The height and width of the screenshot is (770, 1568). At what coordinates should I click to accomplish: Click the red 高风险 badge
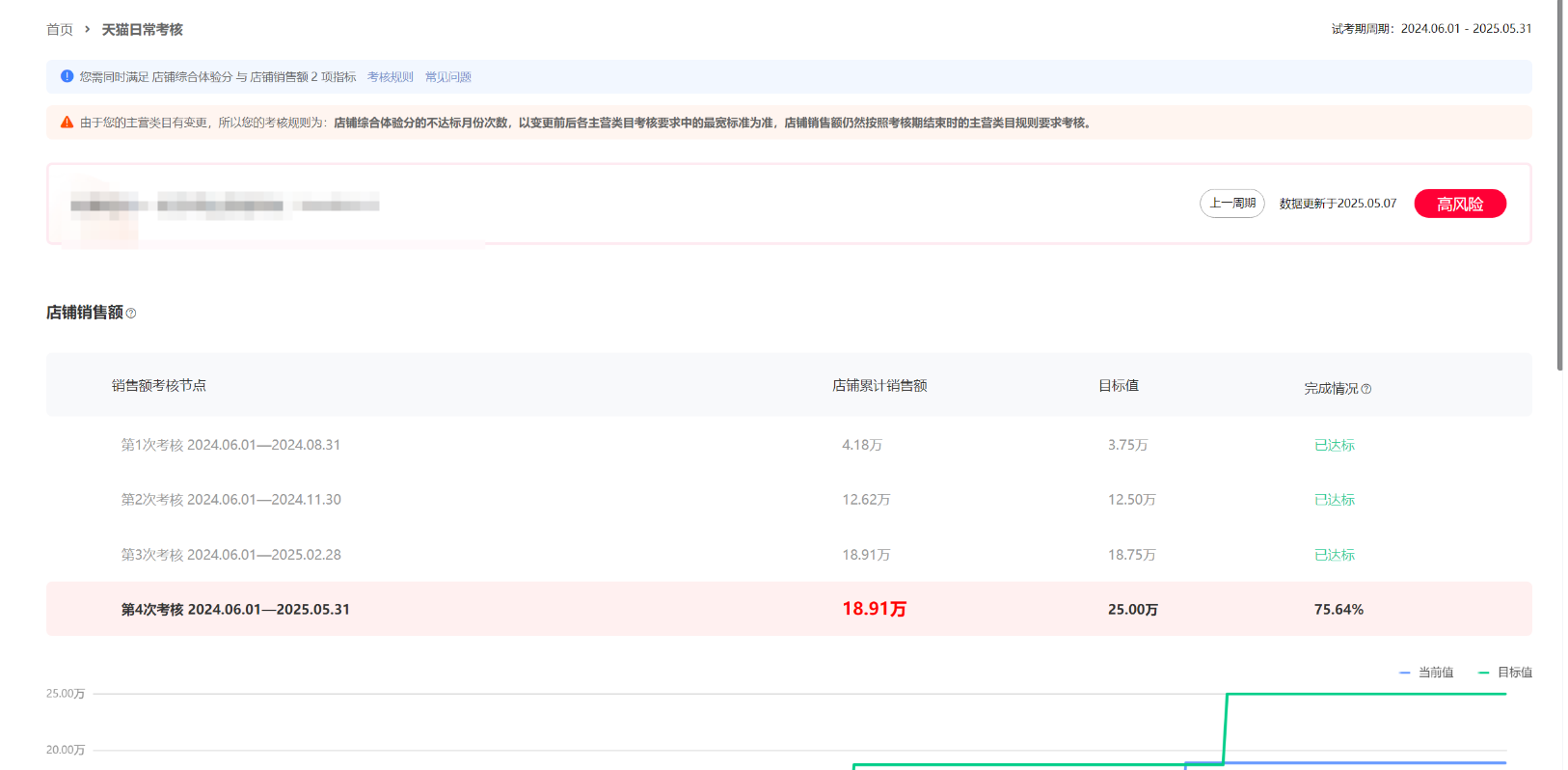1459,204
